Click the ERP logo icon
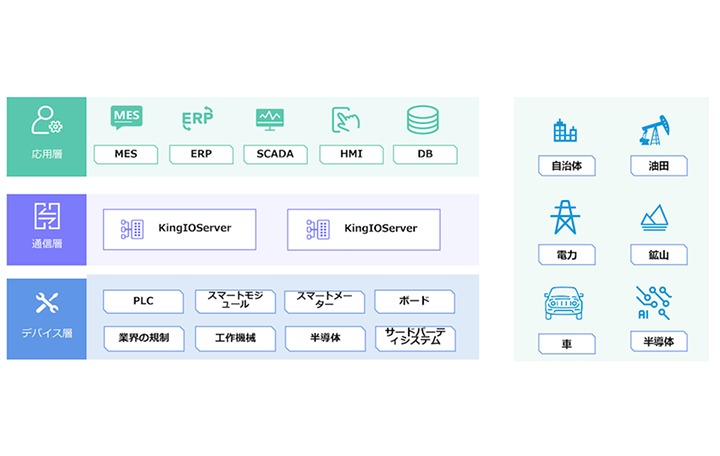 pyautogui.click(x=197, y=120)
